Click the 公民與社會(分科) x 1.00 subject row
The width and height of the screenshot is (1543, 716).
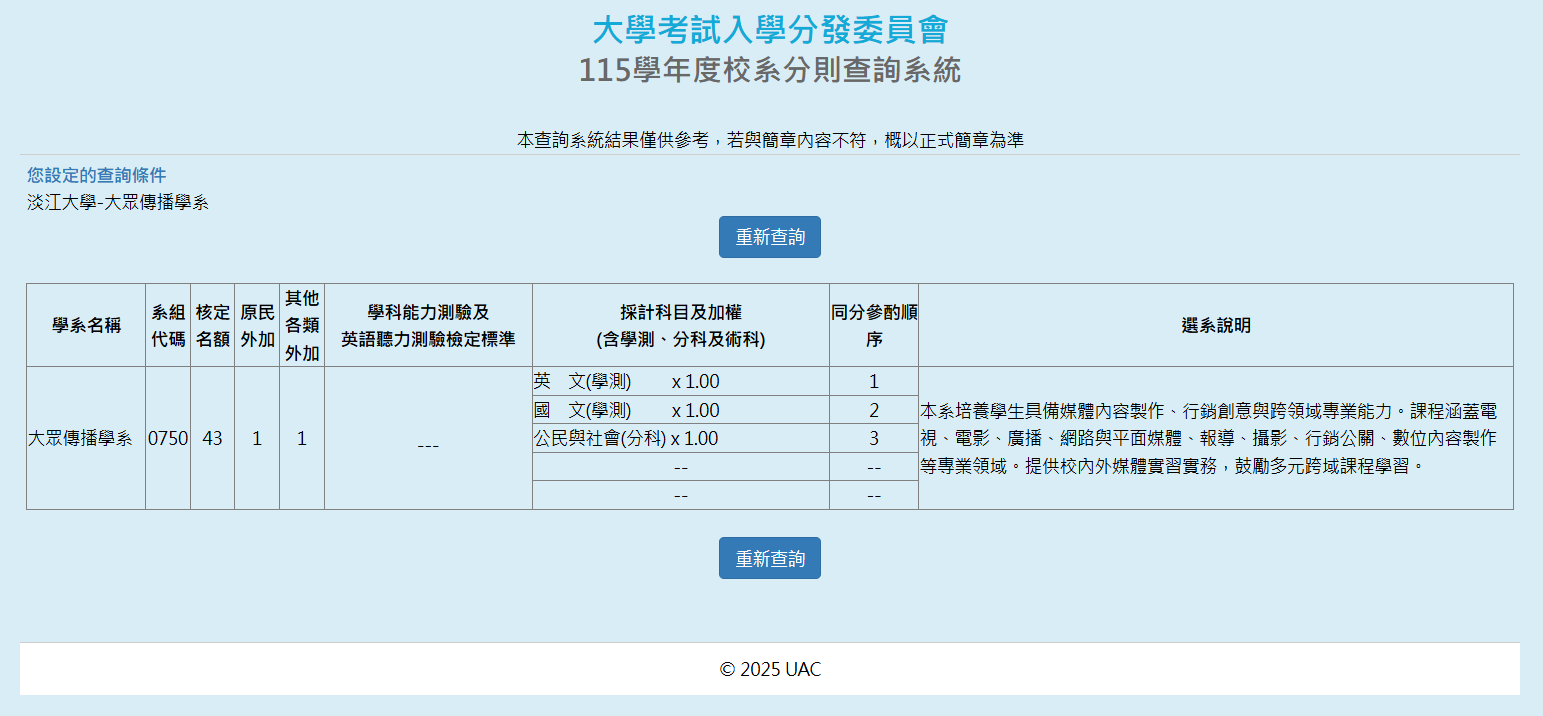(627, 438)
